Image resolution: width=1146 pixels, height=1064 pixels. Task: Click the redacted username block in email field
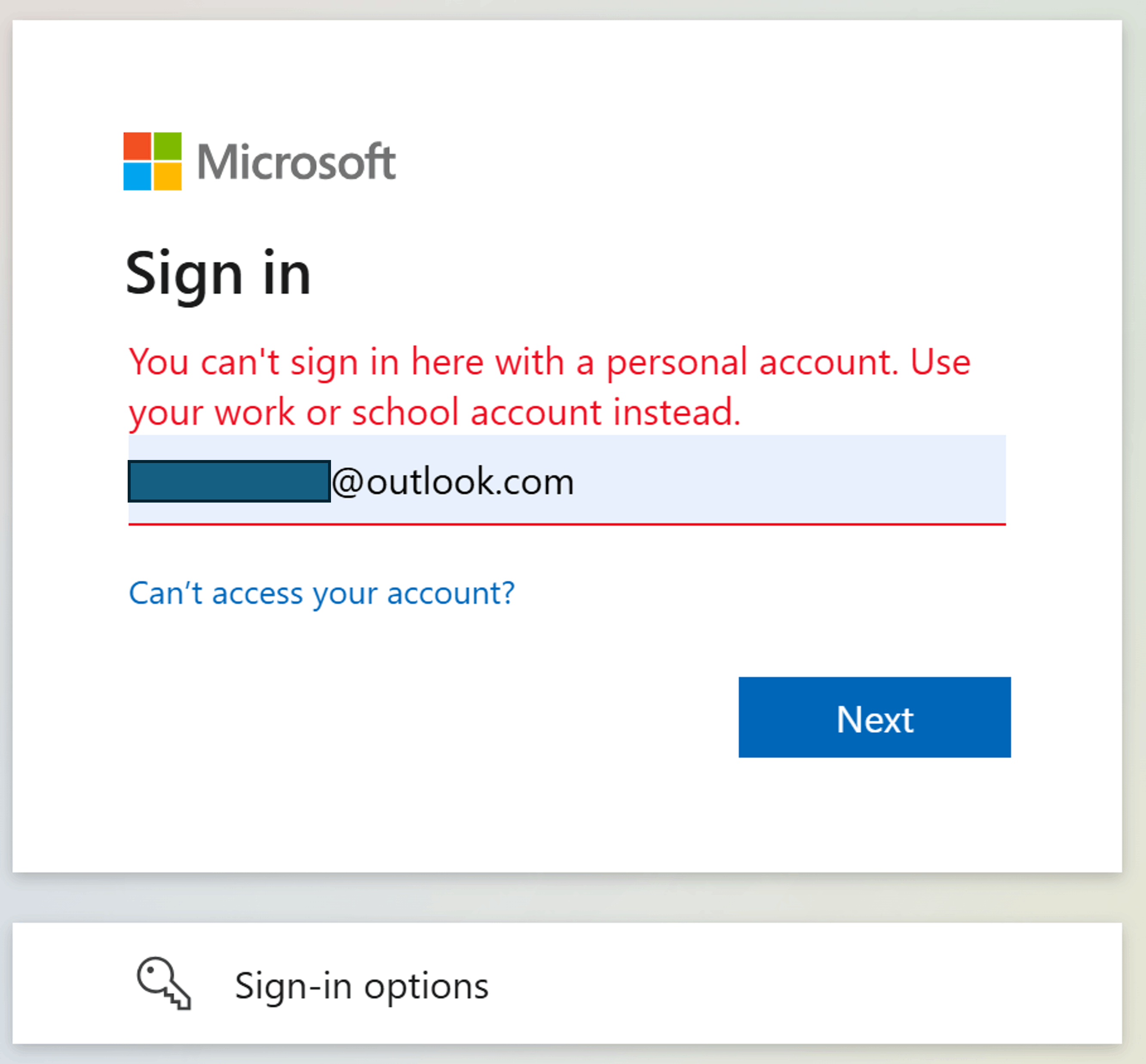tap(229, 481)
